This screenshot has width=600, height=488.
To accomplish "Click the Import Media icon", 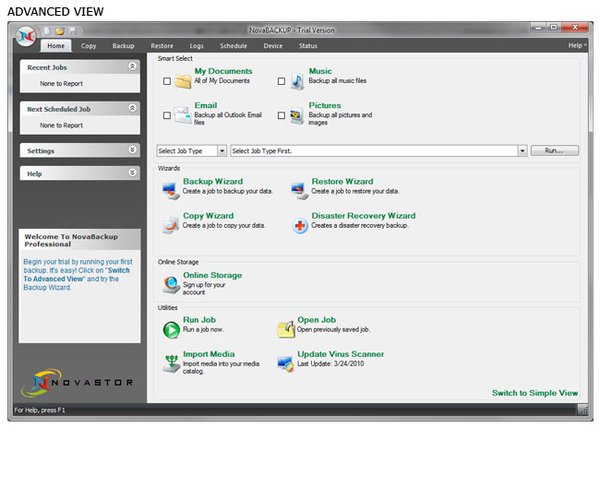I will 171,364.
